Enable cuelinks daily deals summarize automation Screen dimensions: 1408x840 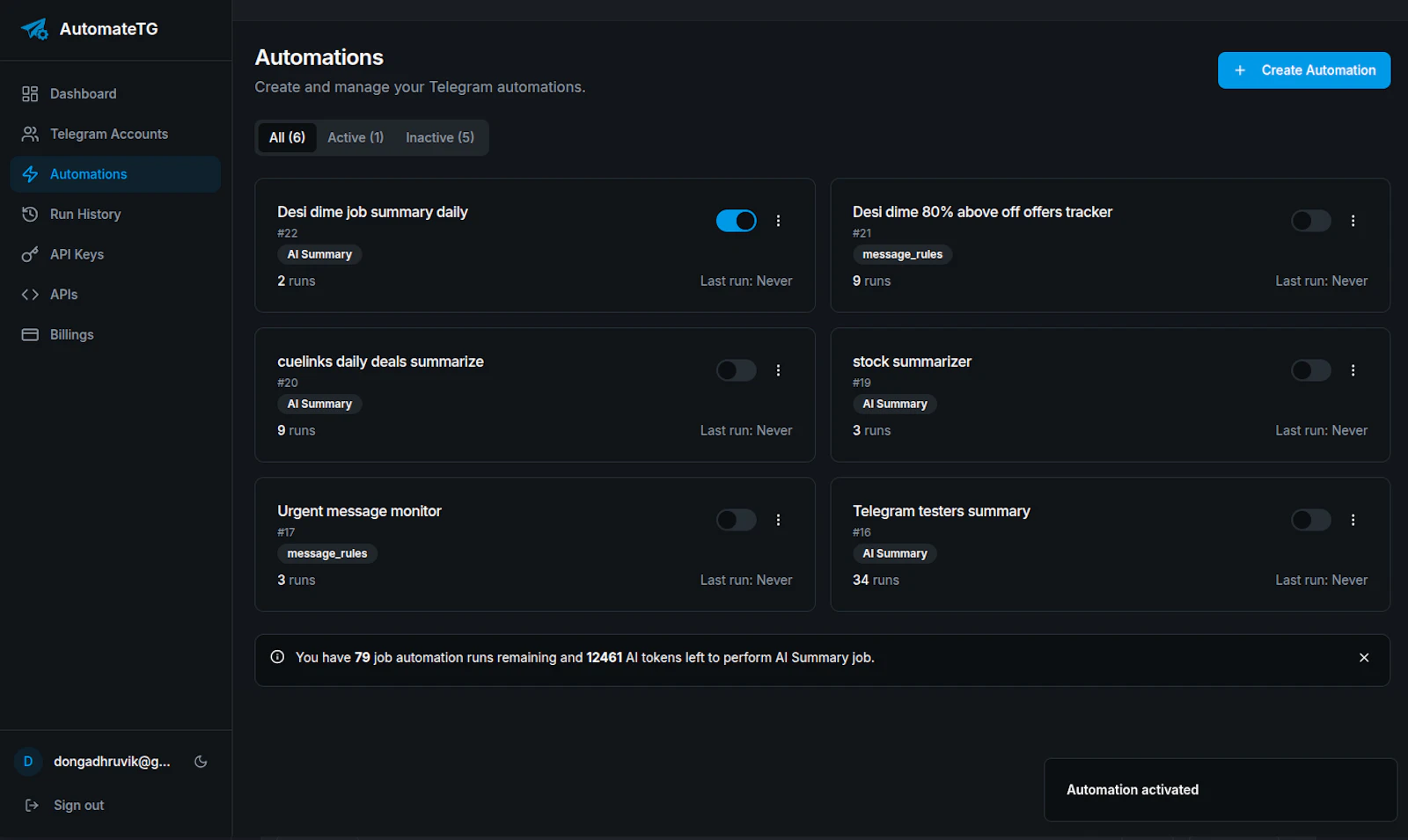coord(737,370)
